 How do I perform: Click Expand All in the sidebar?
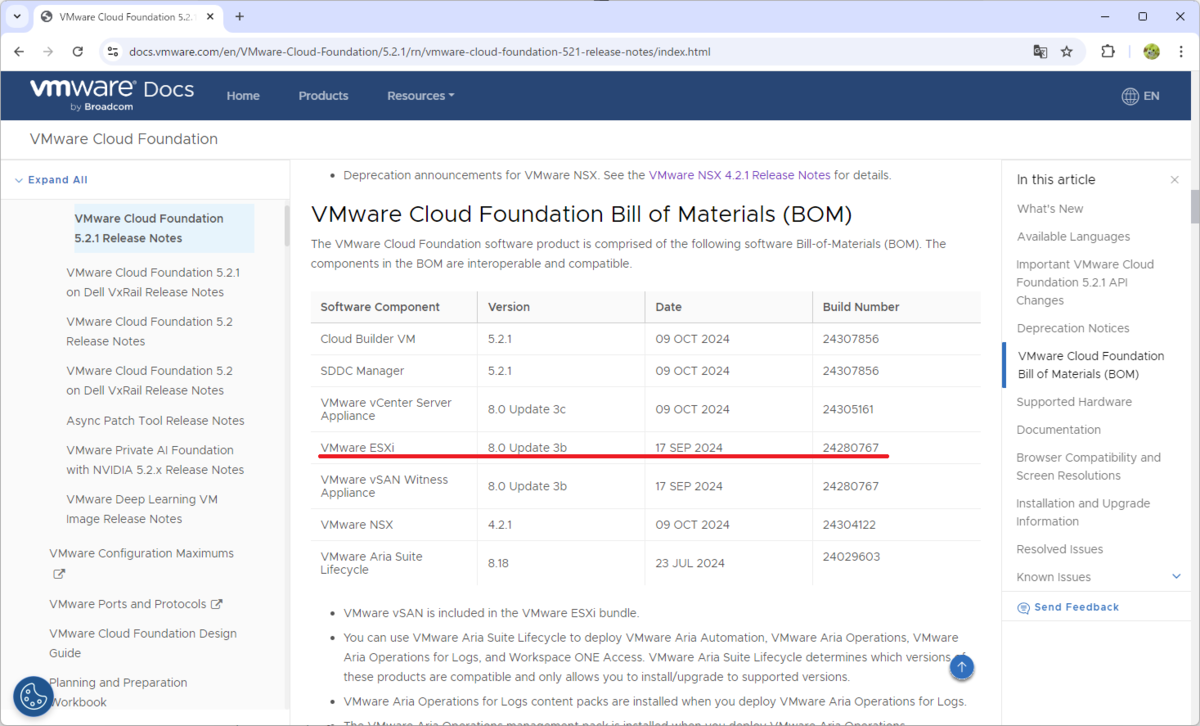pos(51,180)
